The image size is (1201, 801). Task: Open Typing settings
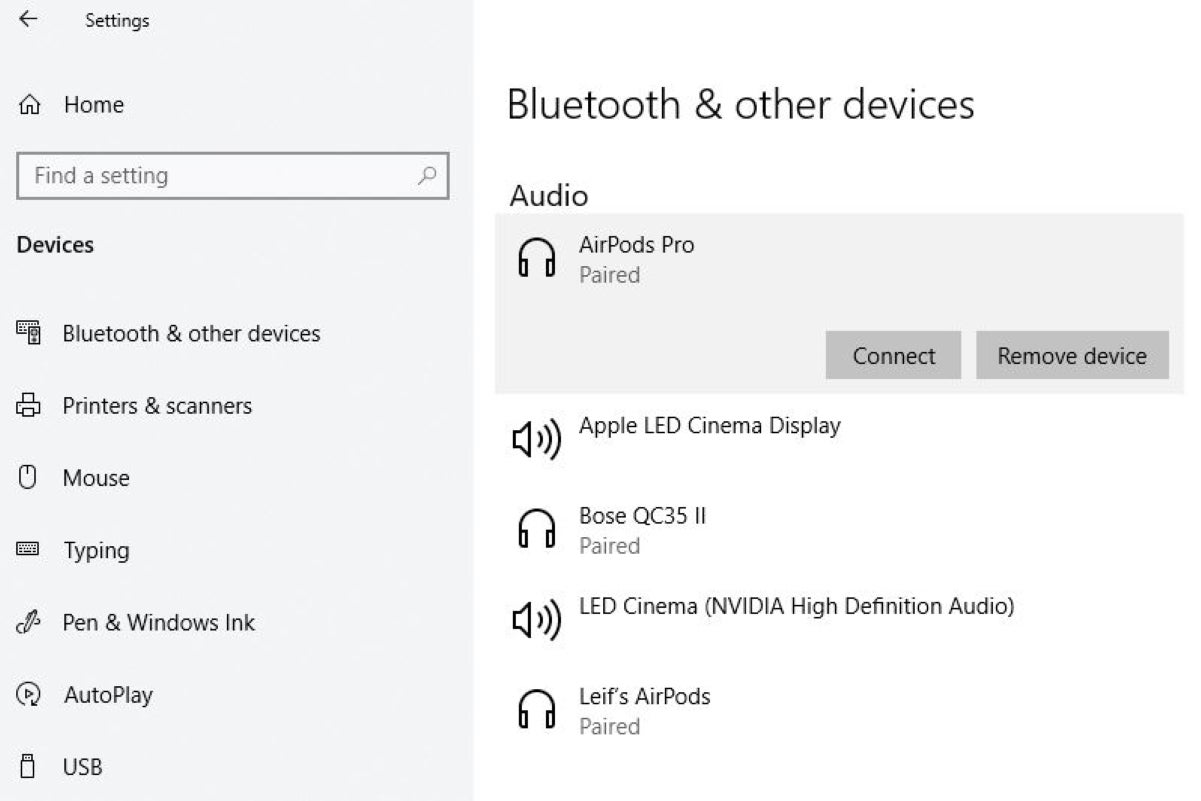pos(96,551)
